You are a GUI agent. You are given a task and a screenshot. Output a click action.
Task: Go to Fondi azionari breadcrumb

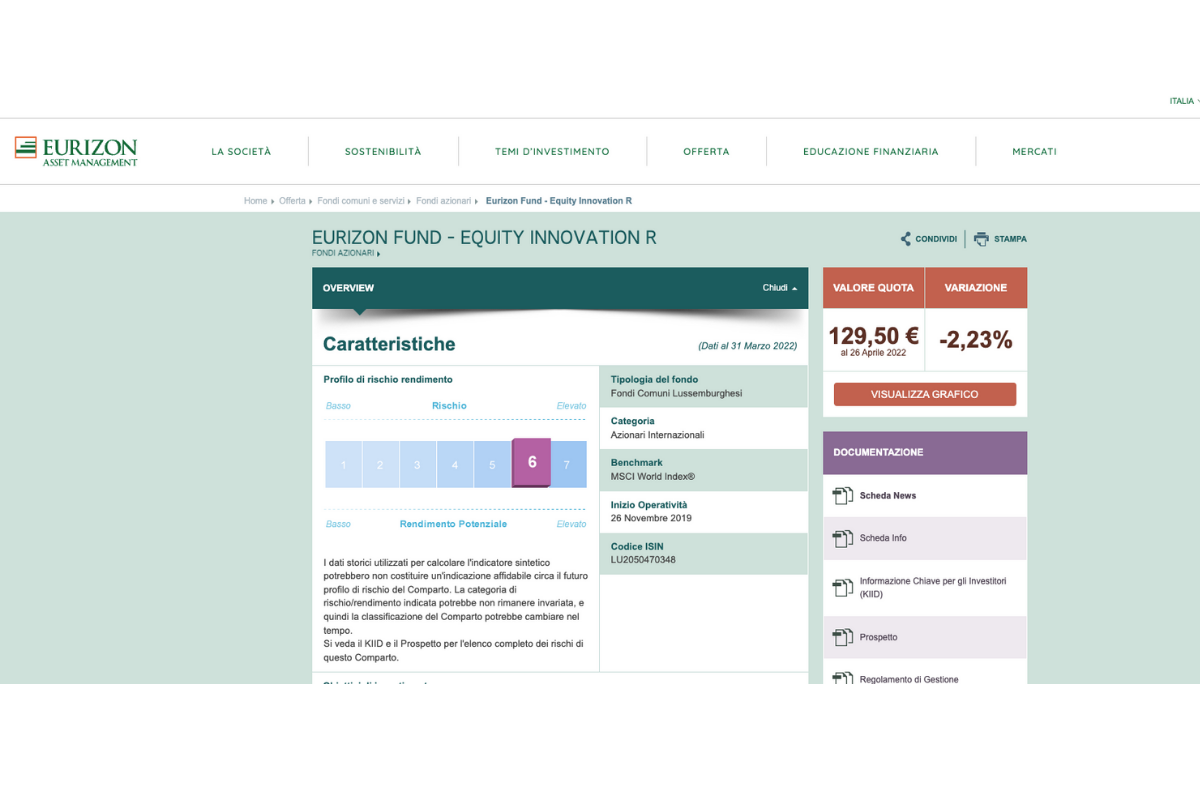click(x=444, y=201)
